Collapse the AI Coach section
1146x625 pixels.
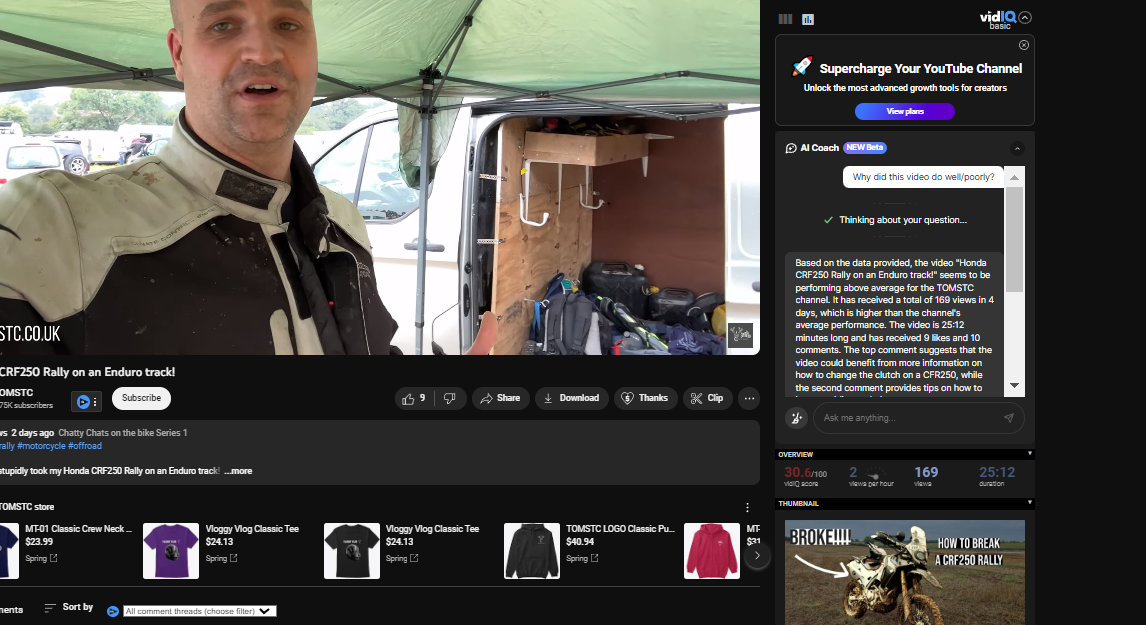1017,149
